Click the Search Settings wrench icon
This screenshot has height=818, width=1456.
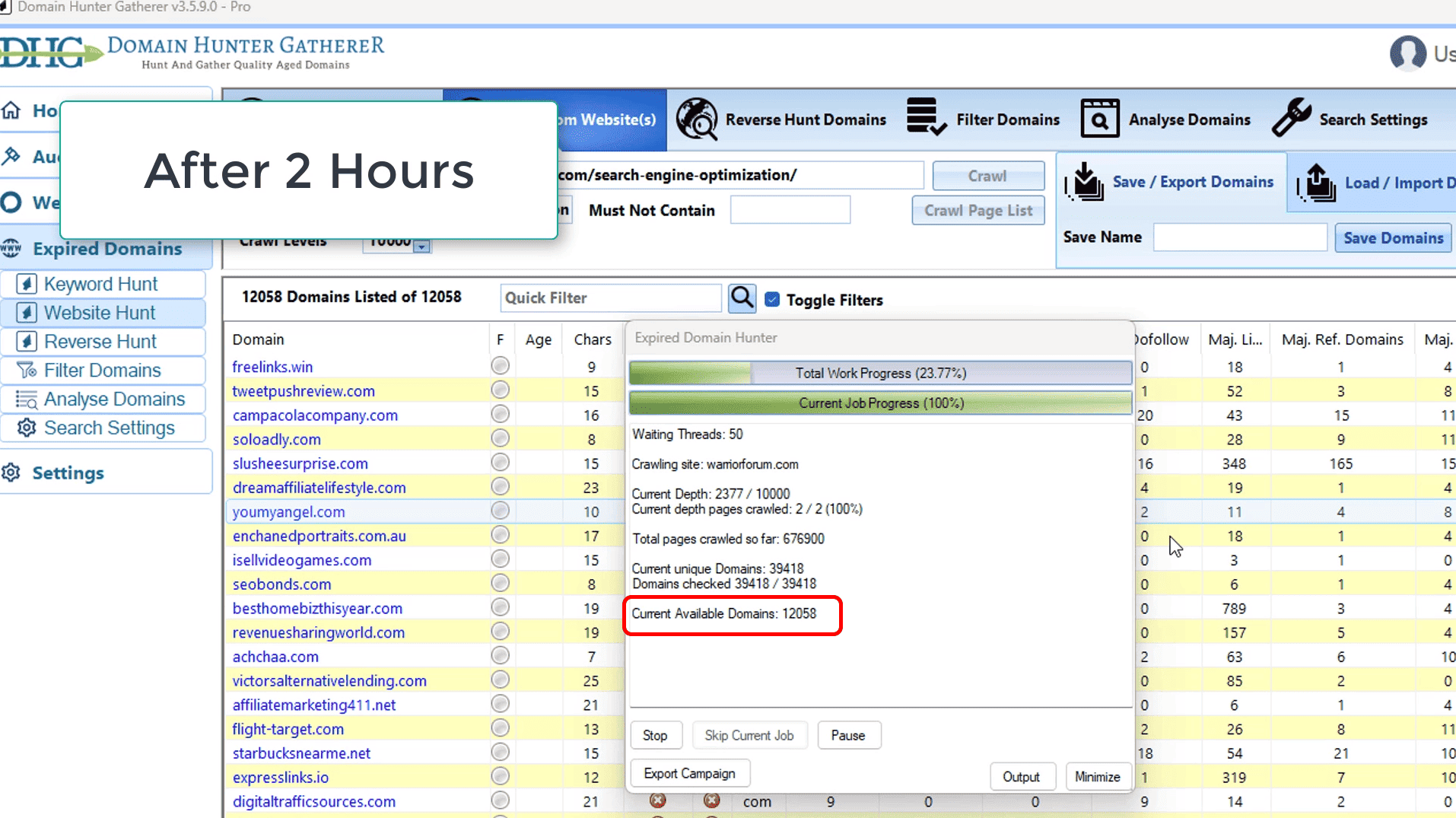[x=1292, y=118]
